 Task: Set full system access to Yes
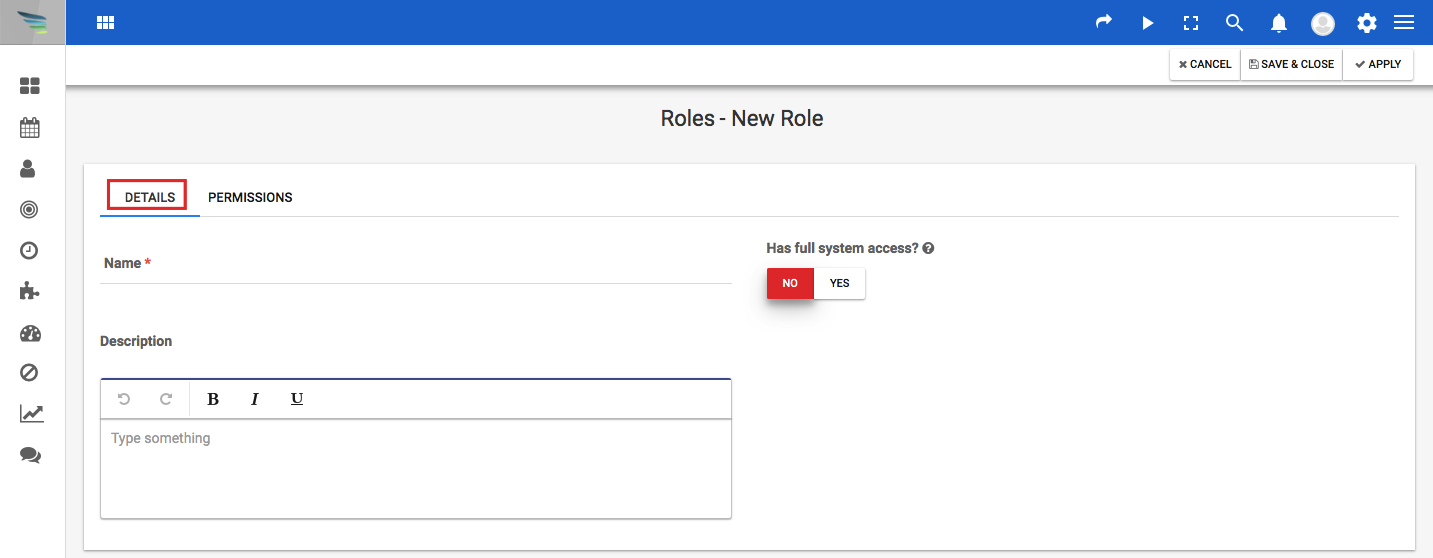click(x=840, y=283)
